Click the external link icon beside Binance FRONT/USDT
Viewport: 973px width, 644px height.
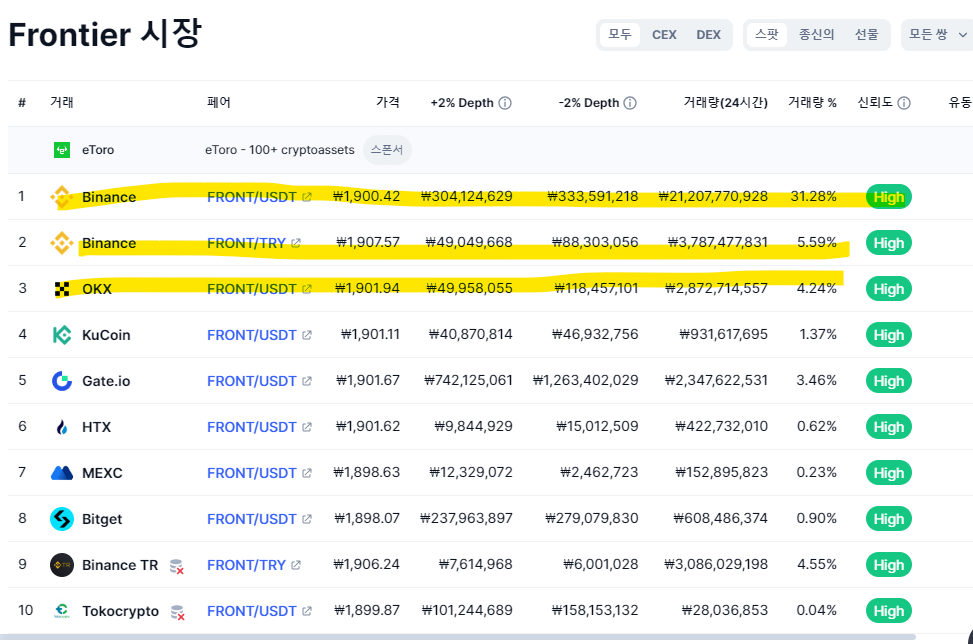coord(307,197)
